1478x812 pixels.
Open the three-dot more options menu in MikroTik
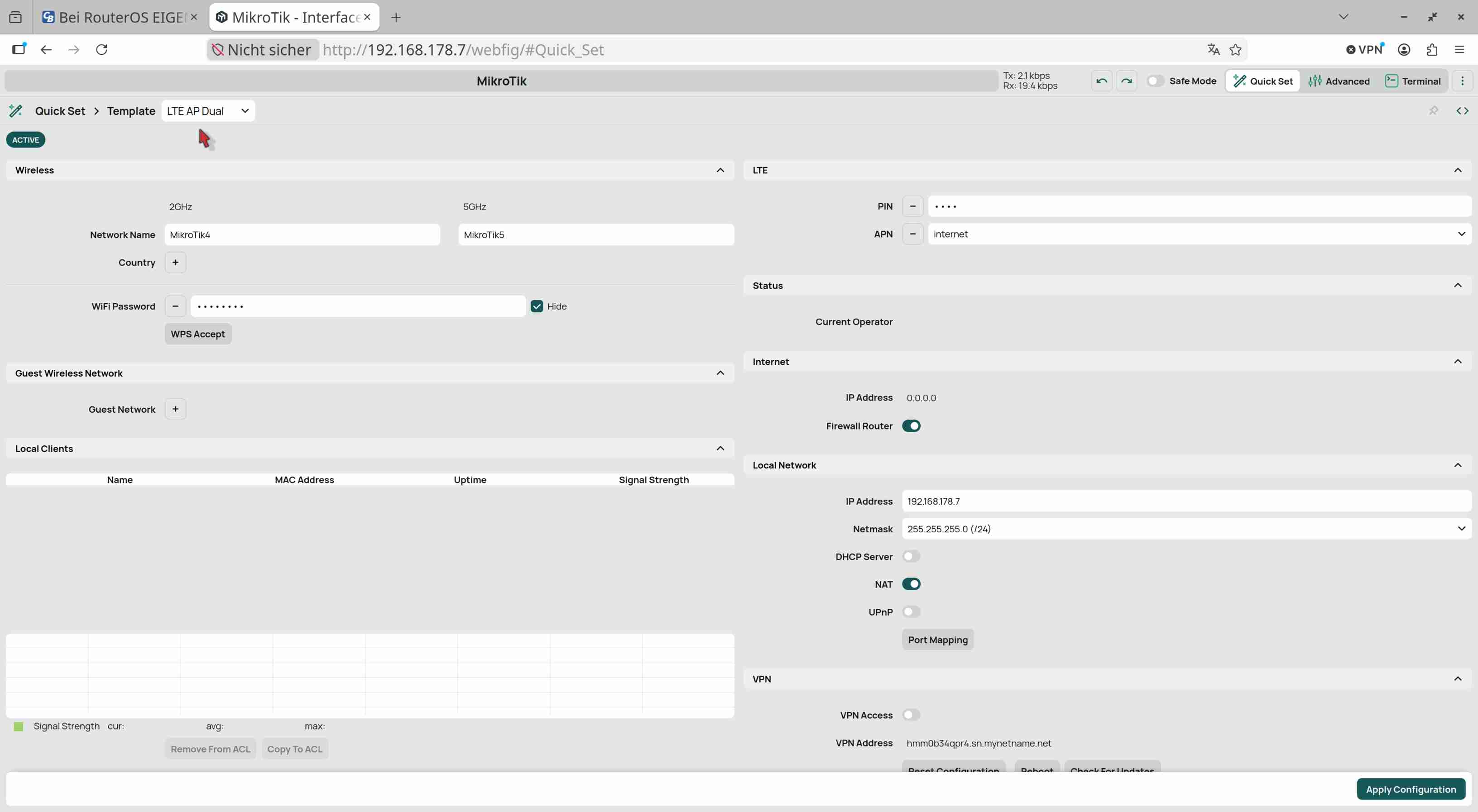(x=1462, y=81)
